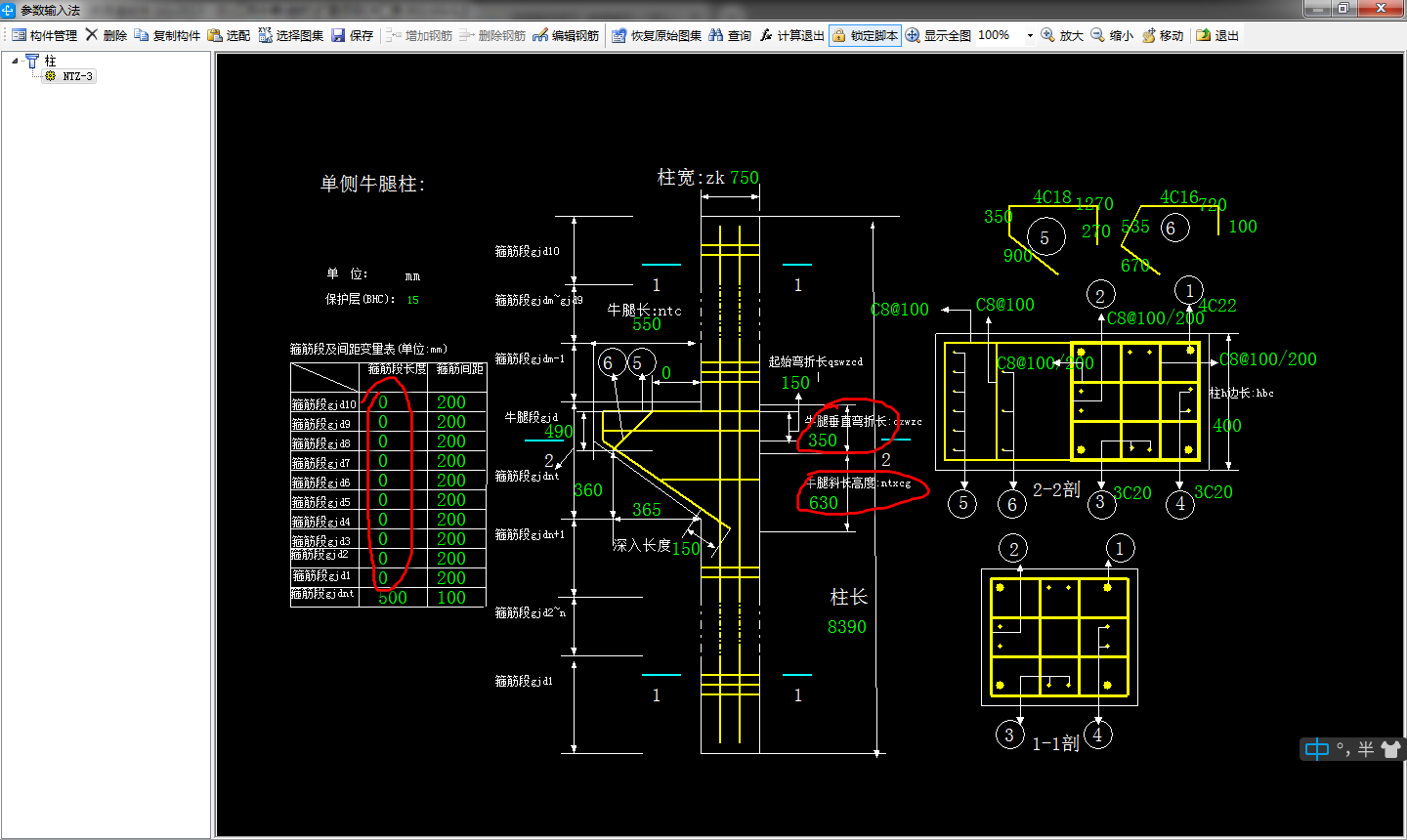This screenshot has height=840, width=1407.
Task: Edit 保护层 cover value 15
Action: click(412, 300)
